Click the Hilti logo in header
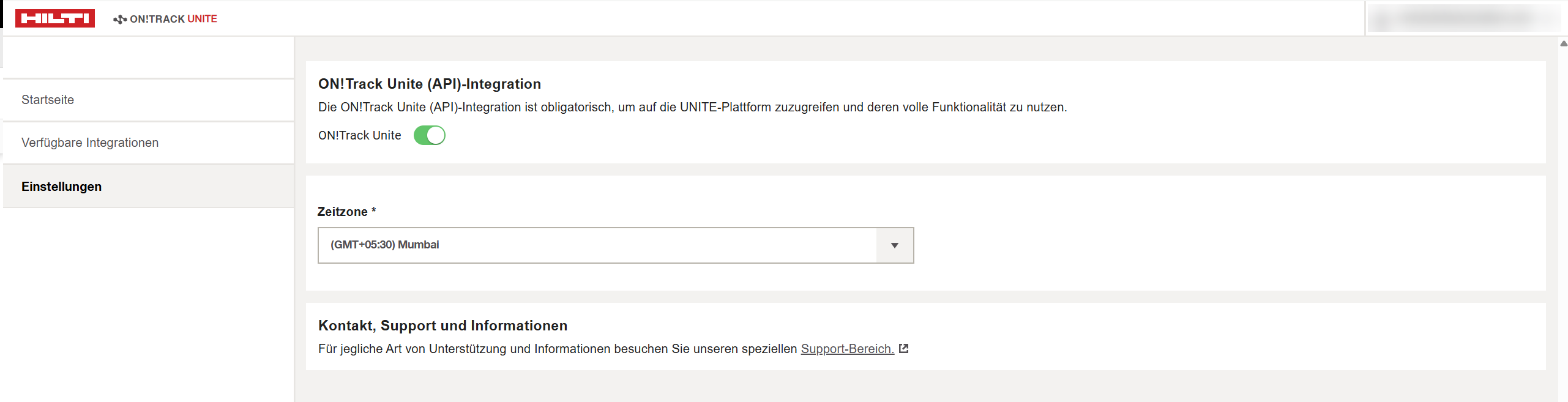The width and height of the screenshot is (1568, 402). 54,18
